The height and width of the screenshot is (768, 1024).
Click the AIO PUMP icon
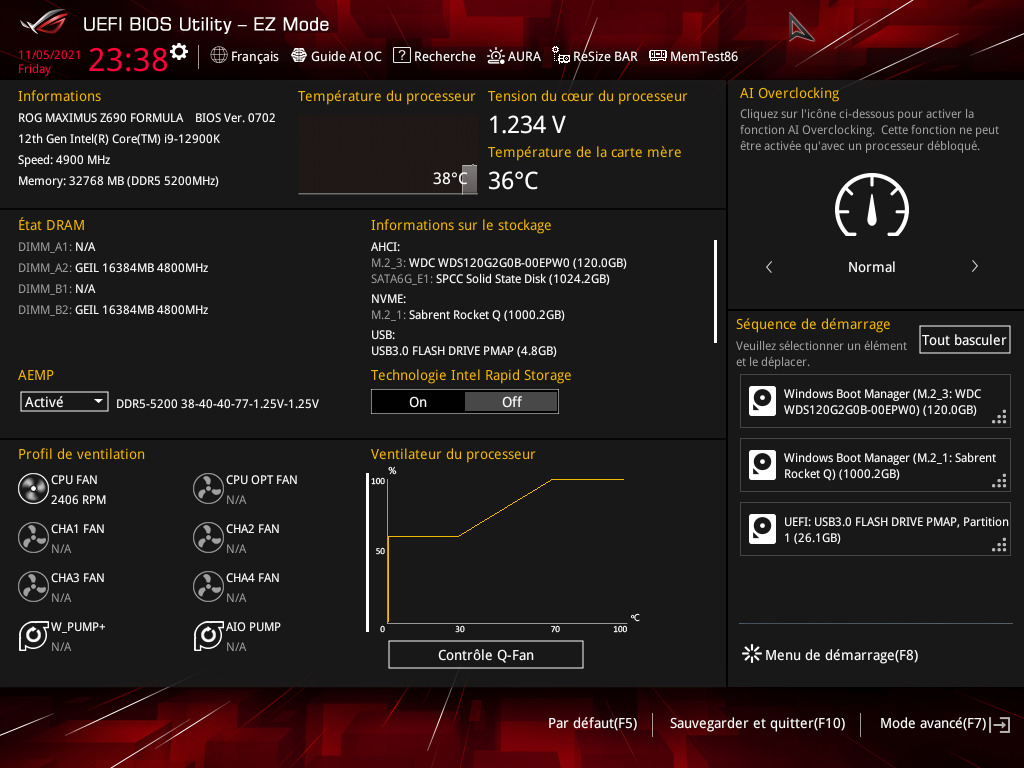pos(208,636)
